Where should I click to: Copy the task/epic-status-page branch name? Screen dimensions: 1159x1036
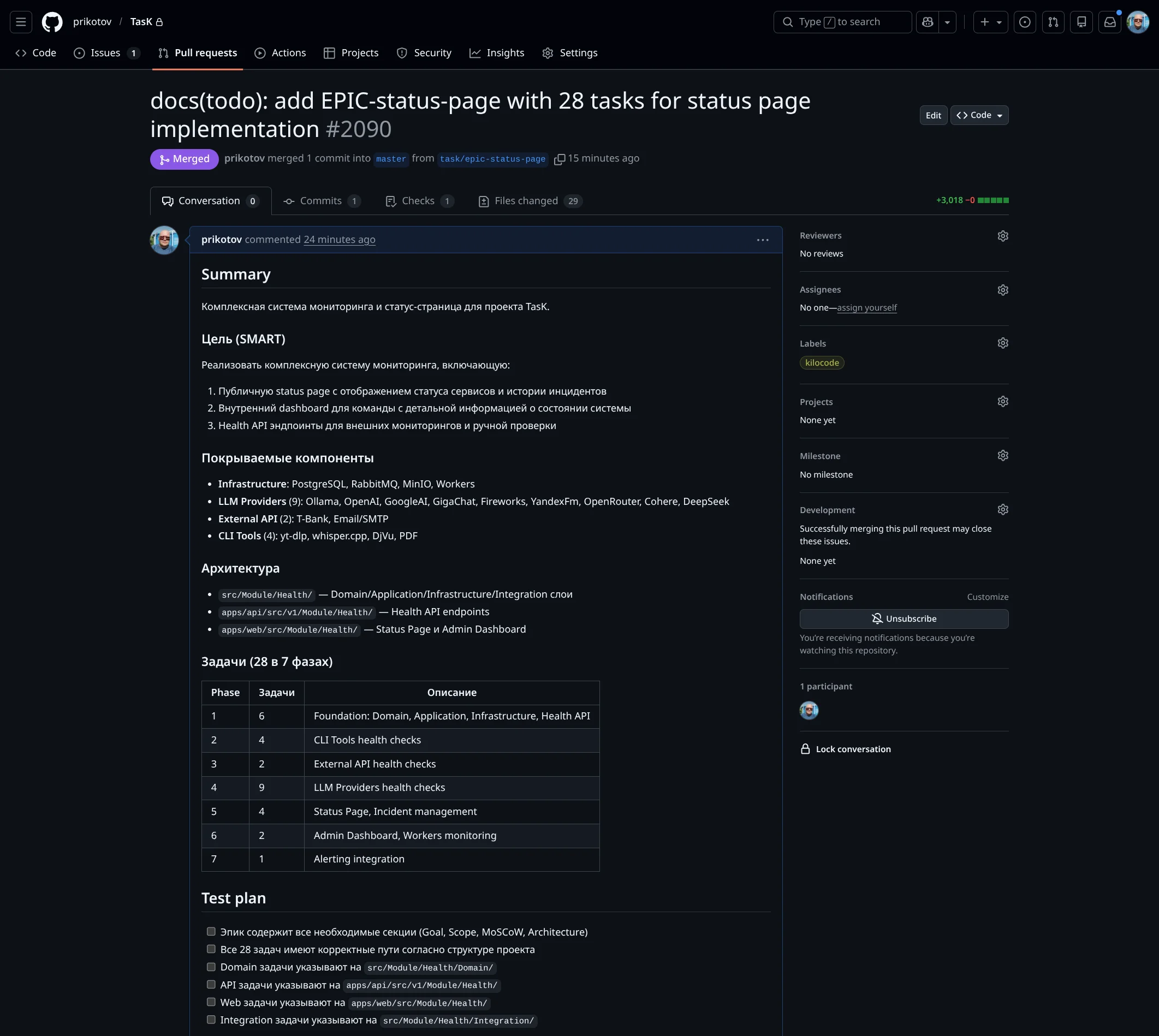pyautogui.click(x=559, y=159)
